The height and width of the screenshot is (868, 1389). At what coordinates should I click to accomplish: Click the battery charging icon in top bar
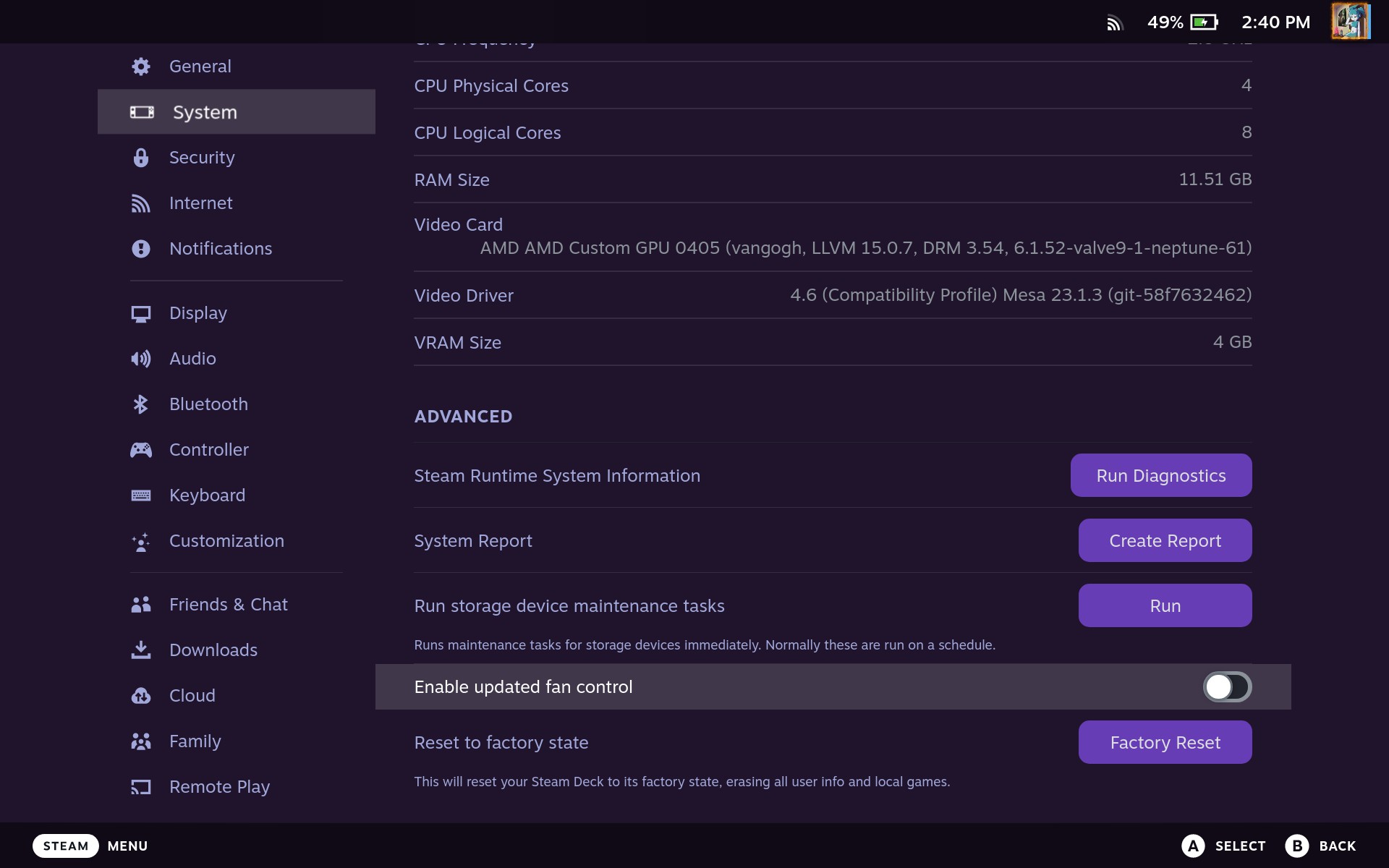pos(1205,22)
